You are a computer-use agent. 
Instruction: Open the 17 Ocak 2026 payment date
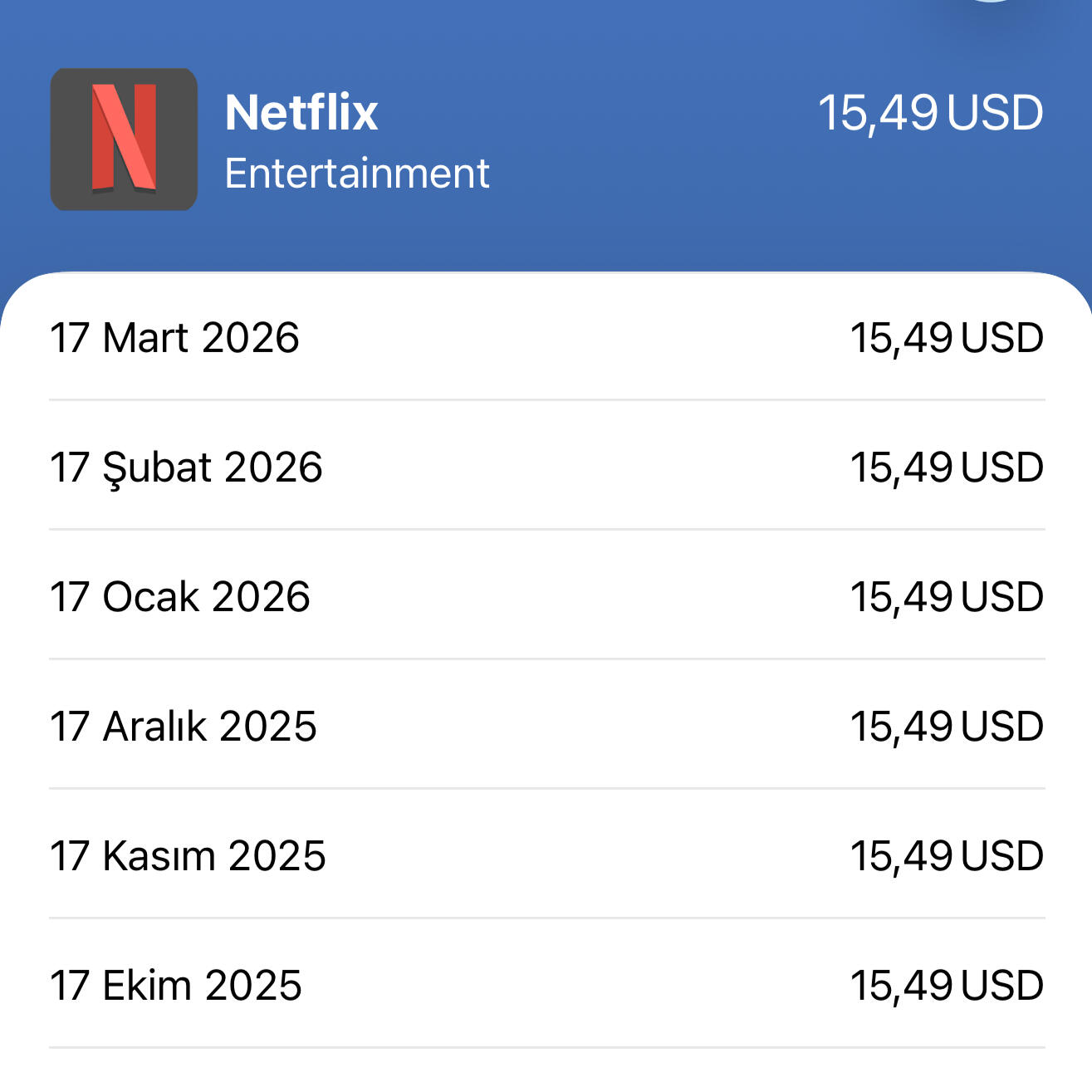click(x=180, y=597)
